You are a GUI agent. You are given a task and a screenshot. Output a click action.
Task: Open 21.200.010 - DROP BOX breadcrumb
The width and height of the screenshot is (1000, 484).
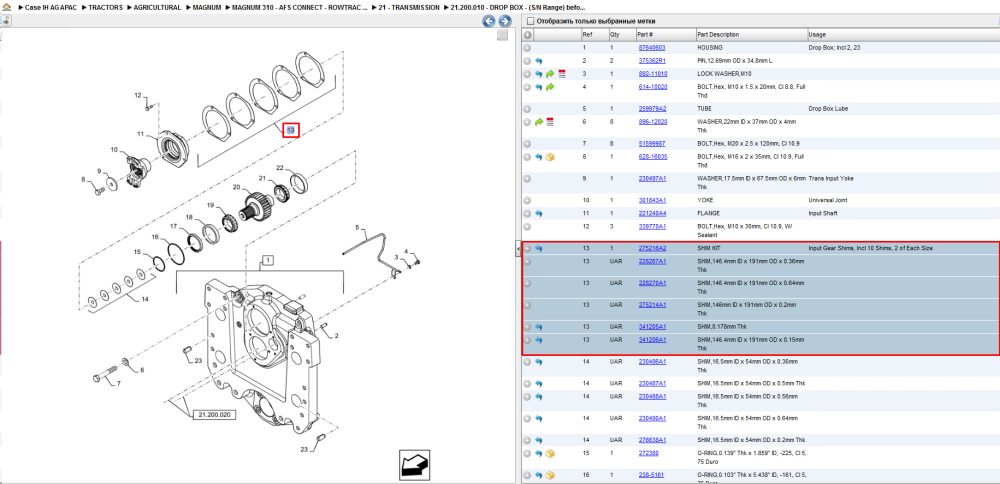tap(518, 7)
